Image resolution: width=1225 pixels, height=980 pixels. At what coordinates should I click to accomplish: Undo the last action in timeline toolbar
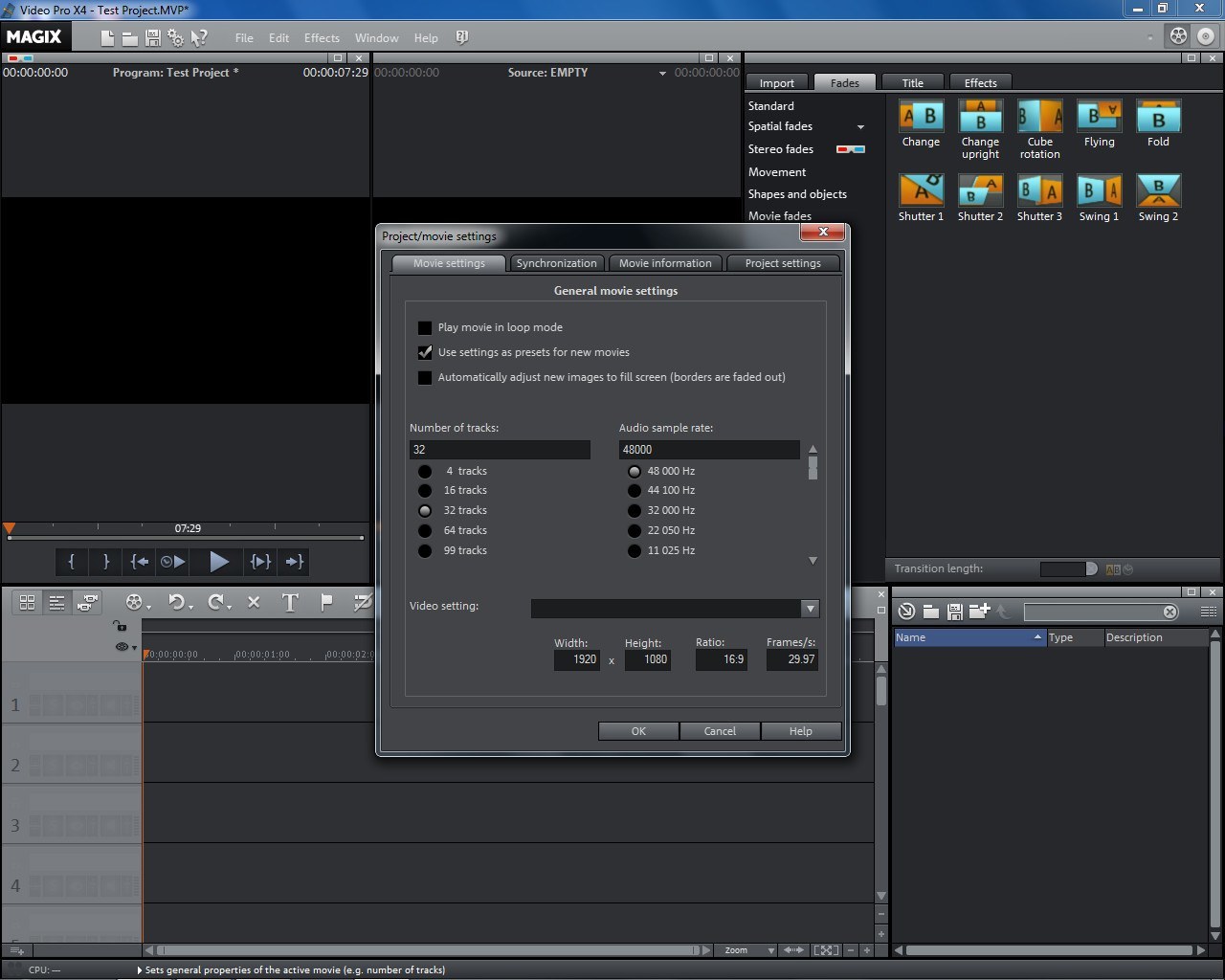tap(176, 602)
